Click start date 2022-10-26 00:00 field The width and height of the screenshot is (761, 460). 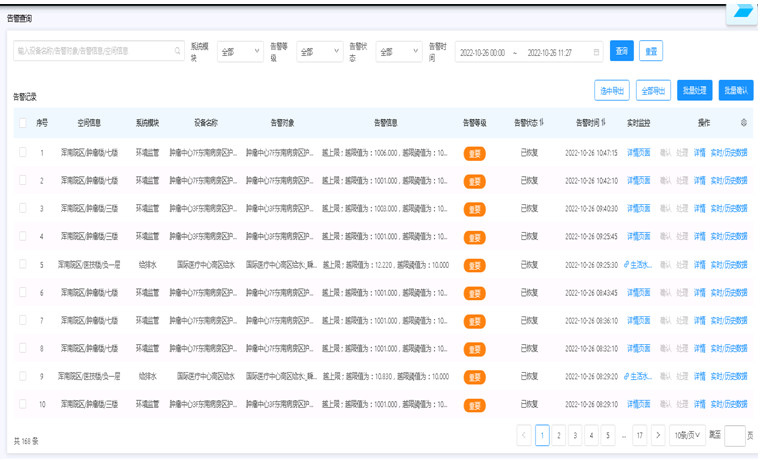(x=482, y=52)
